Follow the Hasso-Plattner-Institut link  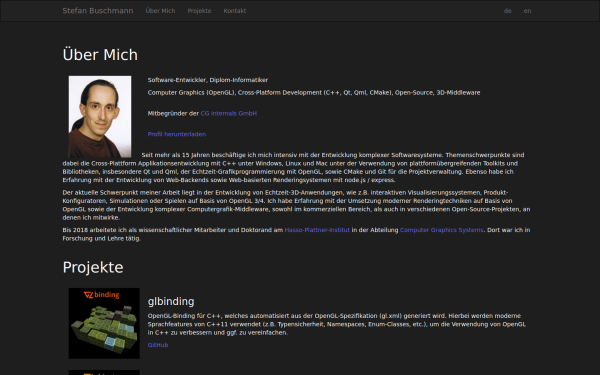point(317,230)
